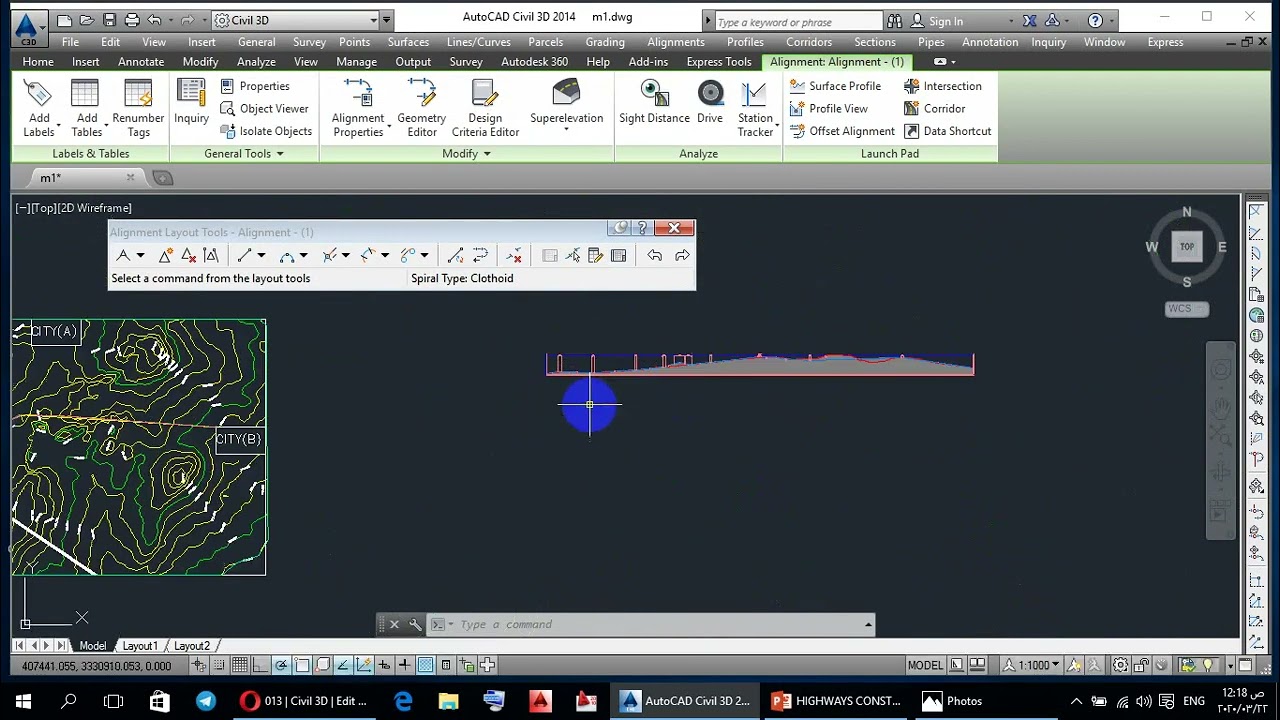The width and height of the screenshot is (1280, 720).
Task: Toggle Dynamic Input in status bar
Action: click(384, 665)
